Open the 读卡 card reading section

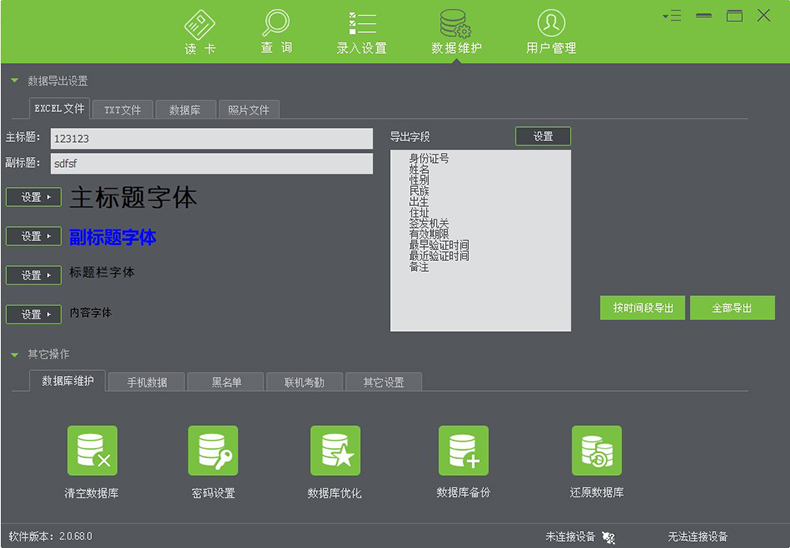tap(199, 30)
